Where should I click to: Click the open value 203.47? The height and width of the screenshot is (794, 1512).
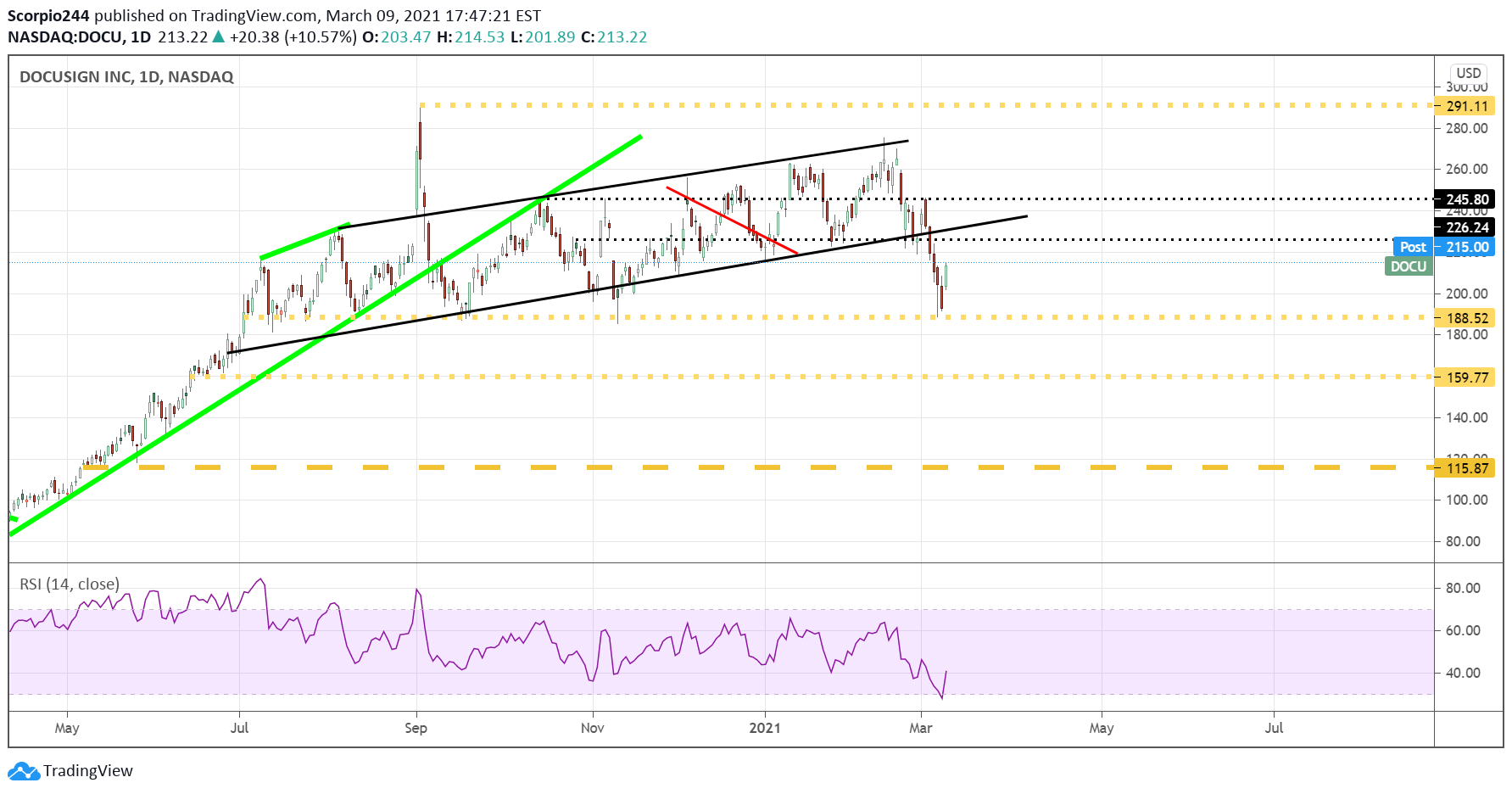pyautogui.click(x=405, y=37)
